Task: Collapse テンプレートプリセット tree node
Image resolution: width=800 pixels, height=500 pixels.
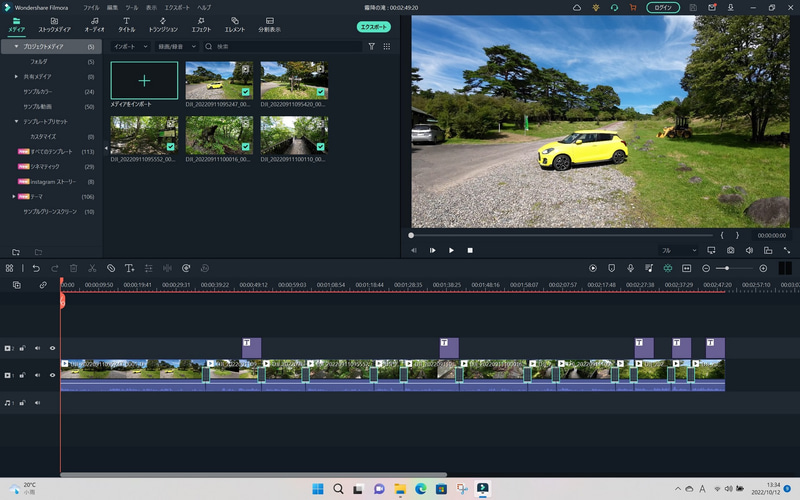Action: pos(16,121)
